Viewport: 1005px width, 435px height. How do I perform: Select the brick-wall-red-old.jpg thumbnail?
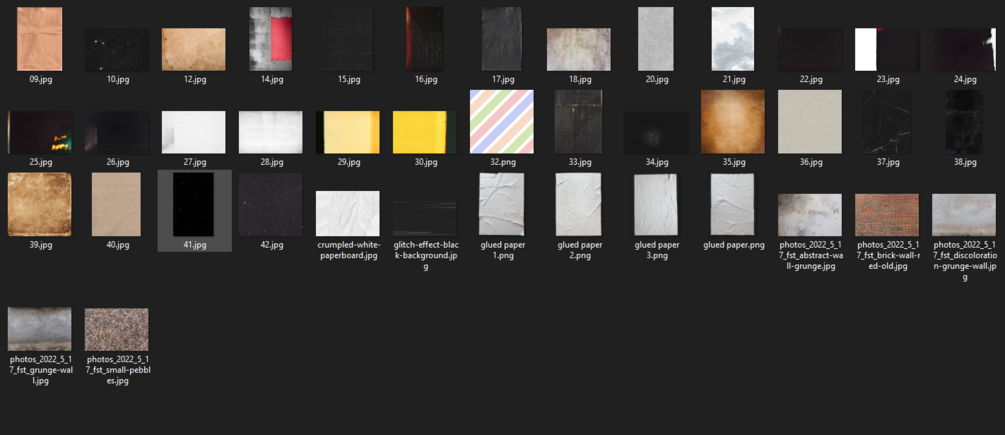click(x=887, y=215)
